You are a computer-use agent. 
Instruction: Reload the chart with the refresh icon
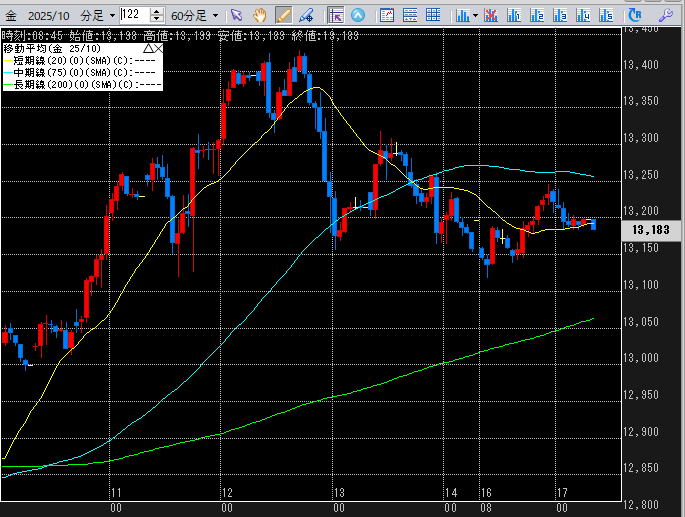(635, 16)
